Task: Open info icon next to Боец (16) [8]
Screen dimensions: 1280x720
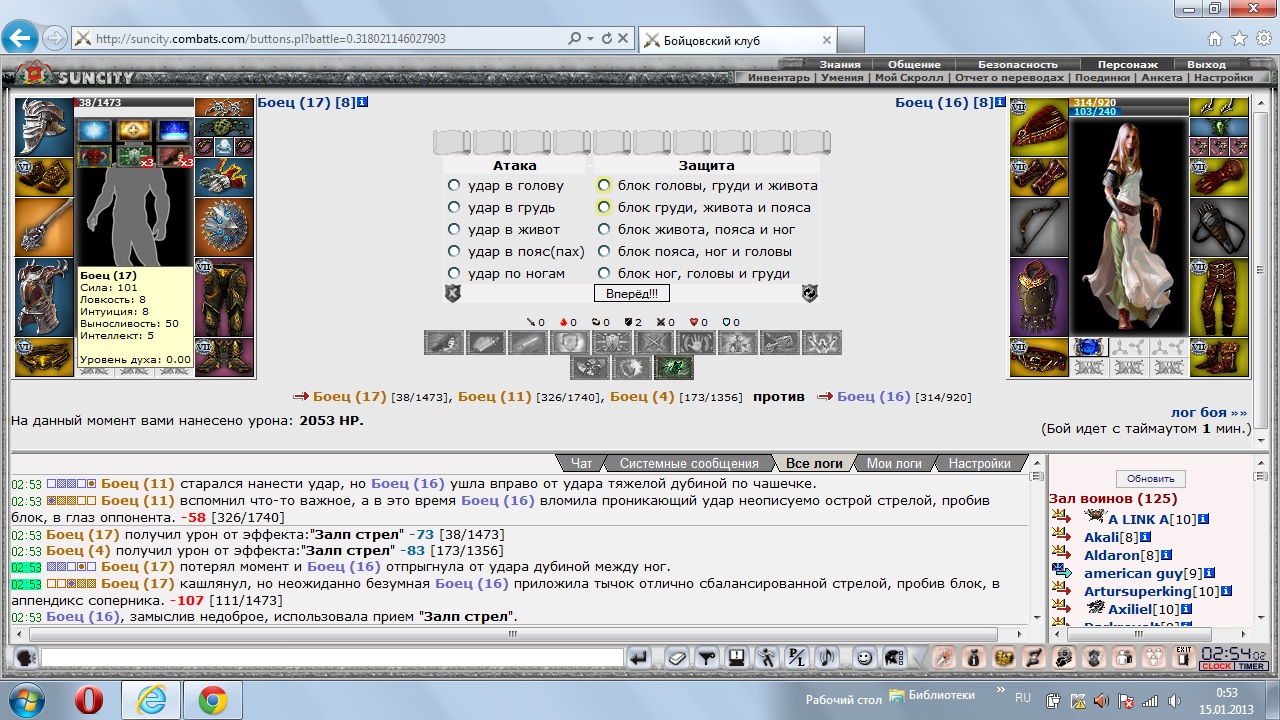Action: [x=1000, y=102]
